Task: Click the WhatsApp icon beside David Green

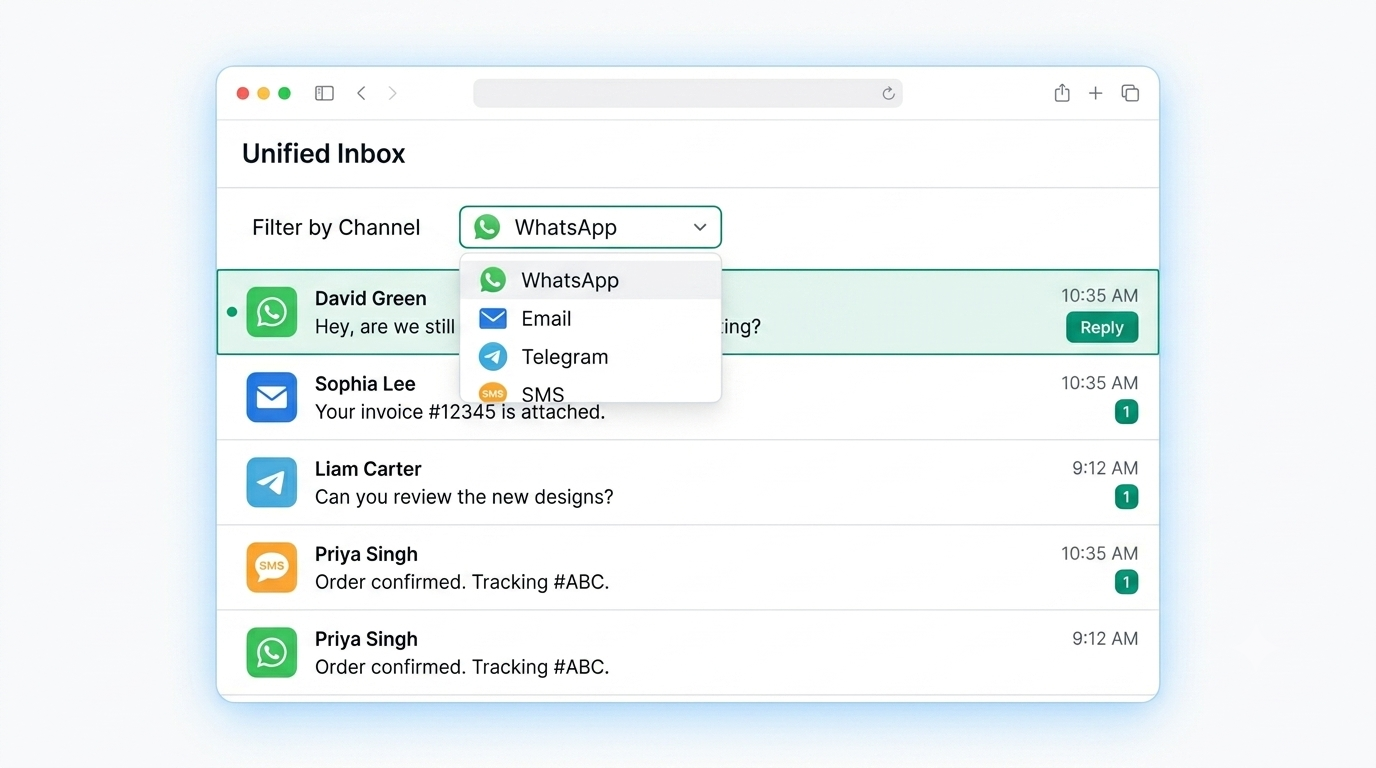Action: tap(272, 312)
